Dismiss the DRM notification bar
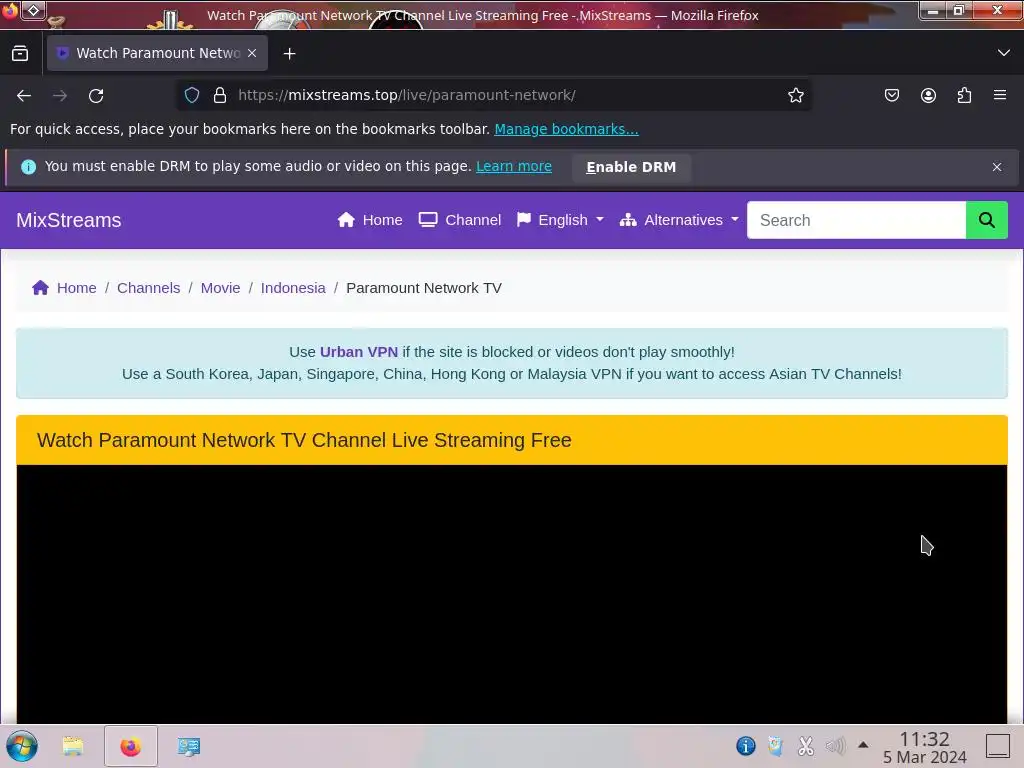 coord(997,167)
